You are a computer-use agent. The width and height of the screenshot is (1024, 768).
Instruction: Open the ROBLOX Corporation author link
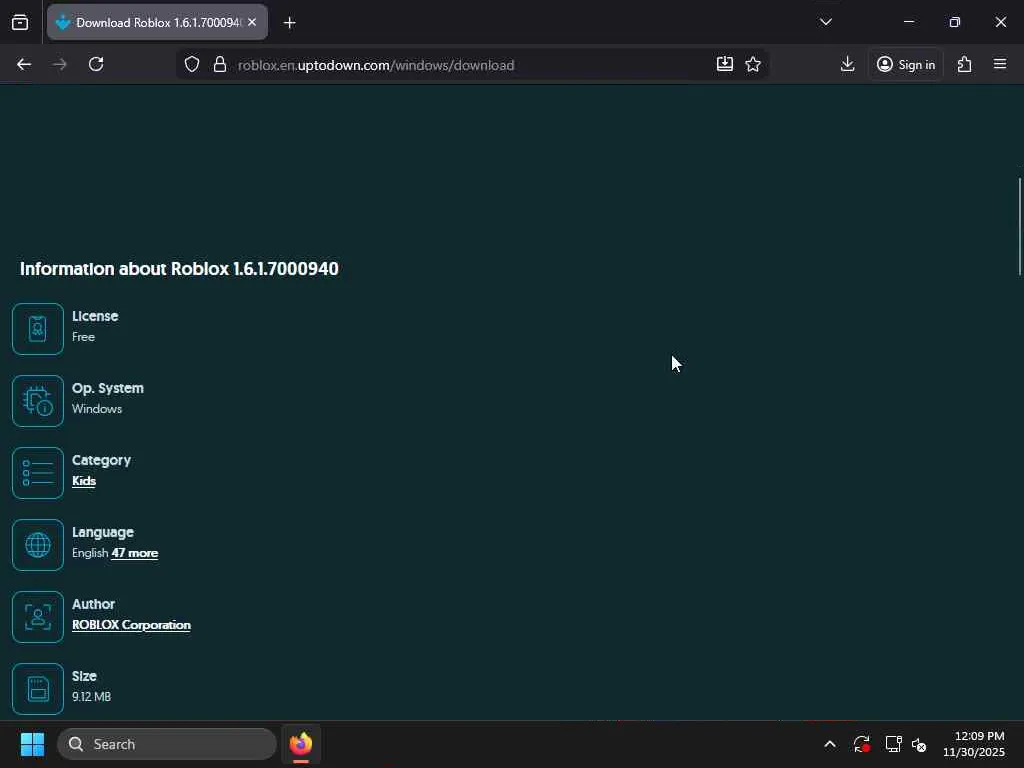[x=131, y=625]
